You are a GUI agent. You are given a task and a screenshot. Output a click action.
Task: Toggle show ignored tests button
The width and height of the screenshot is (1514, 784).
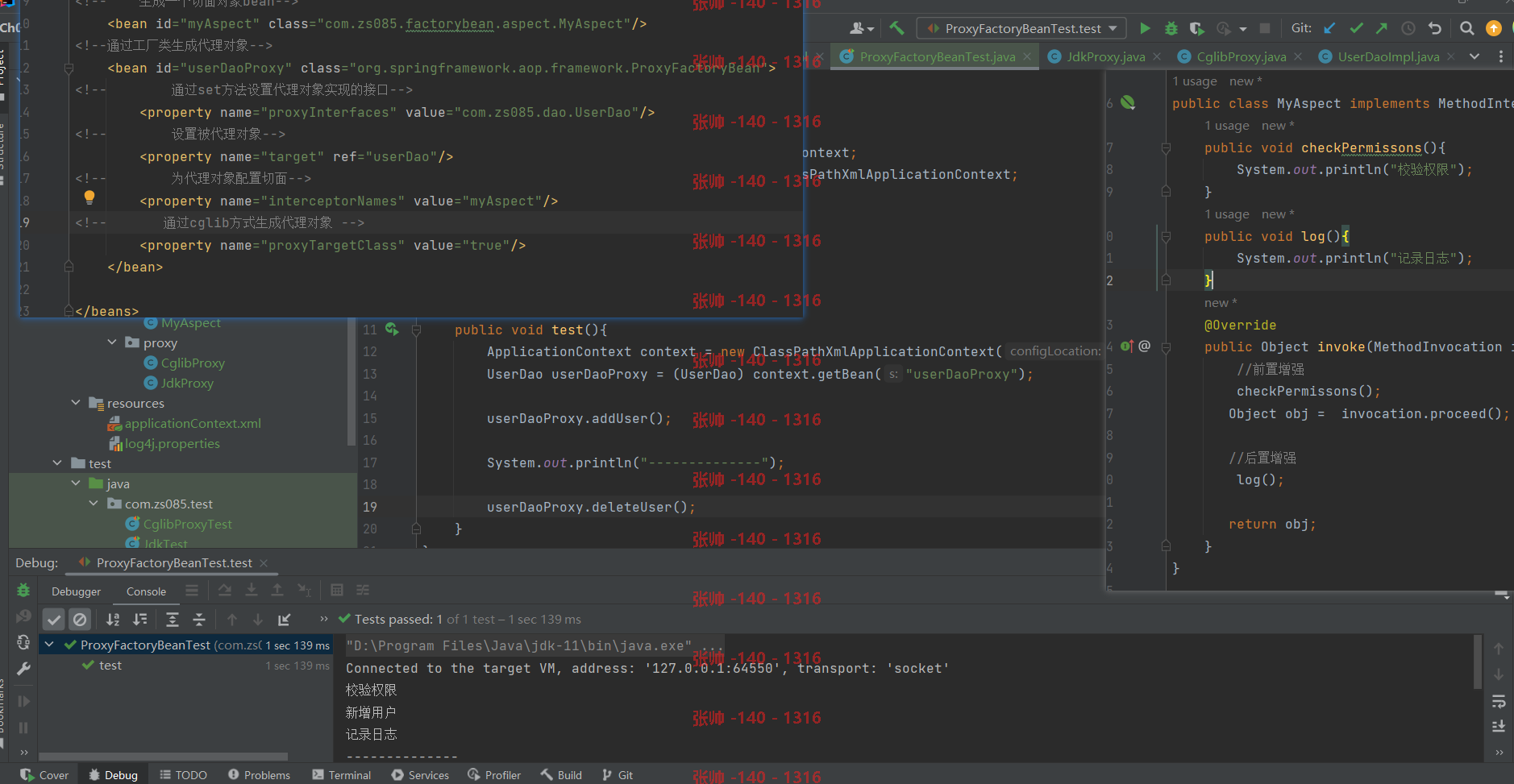(80, 620)
